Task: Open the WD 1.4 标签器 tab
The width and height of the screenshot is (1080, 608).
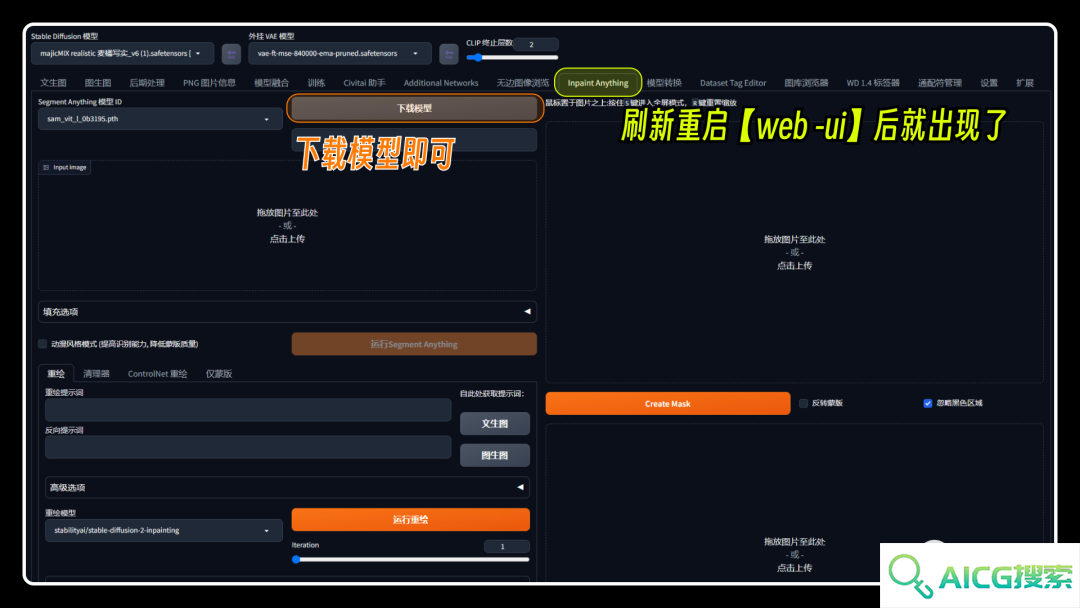Action: click(873, 83)
